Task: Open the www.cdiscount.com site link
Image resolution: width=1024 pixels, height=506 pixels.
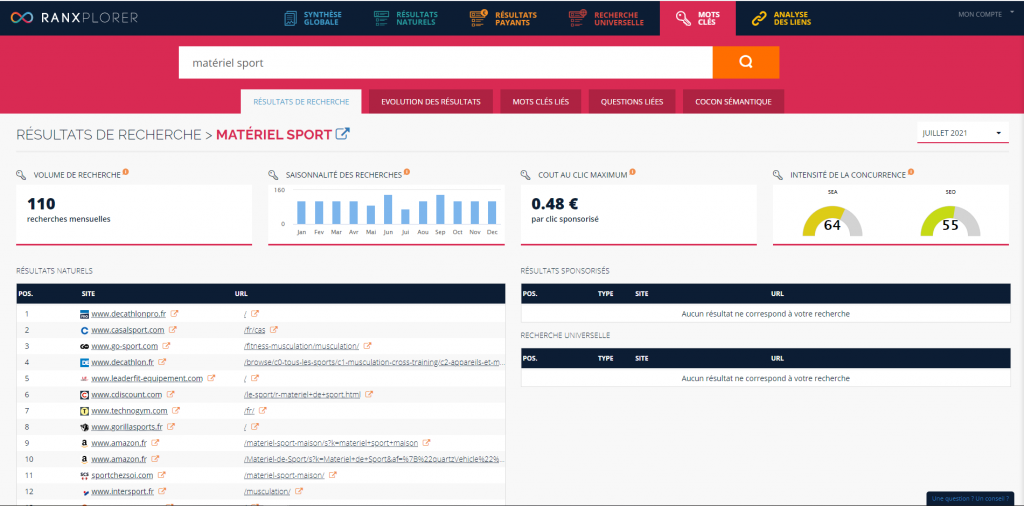Action: coord(127,394)
